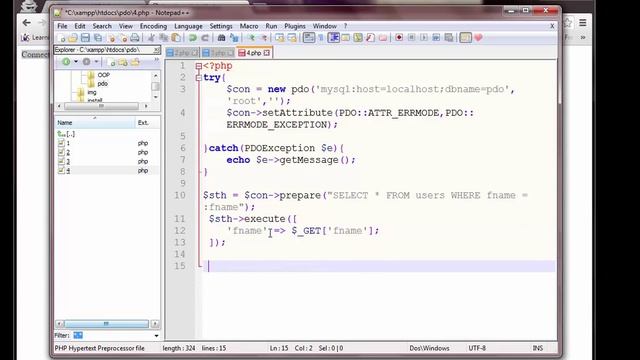The image size is (640, 360).
Task: Click folder tree horizontal scrollbar
Action: pos(101,106)
